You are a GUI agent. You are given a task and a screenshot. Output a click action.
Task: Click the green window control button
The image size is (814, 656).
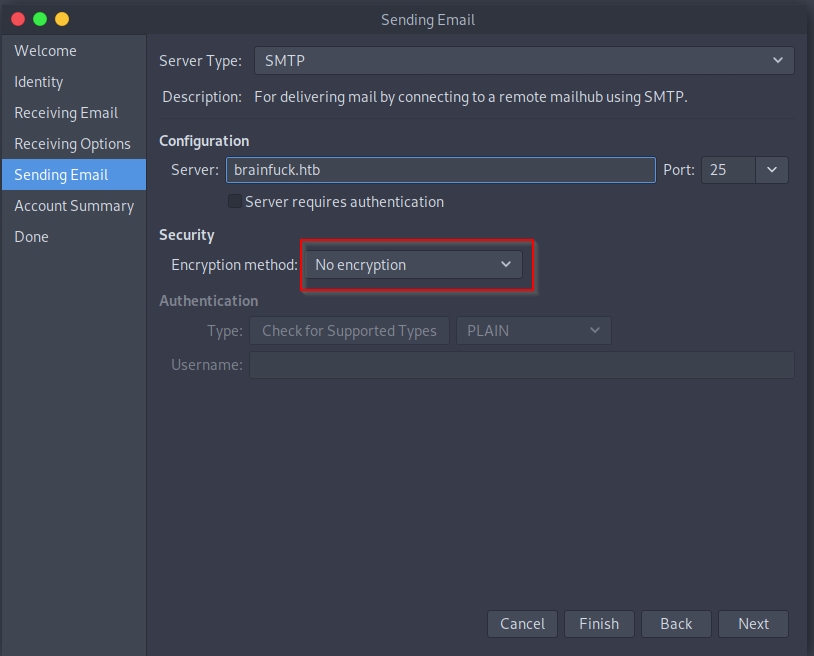point(40,19)
